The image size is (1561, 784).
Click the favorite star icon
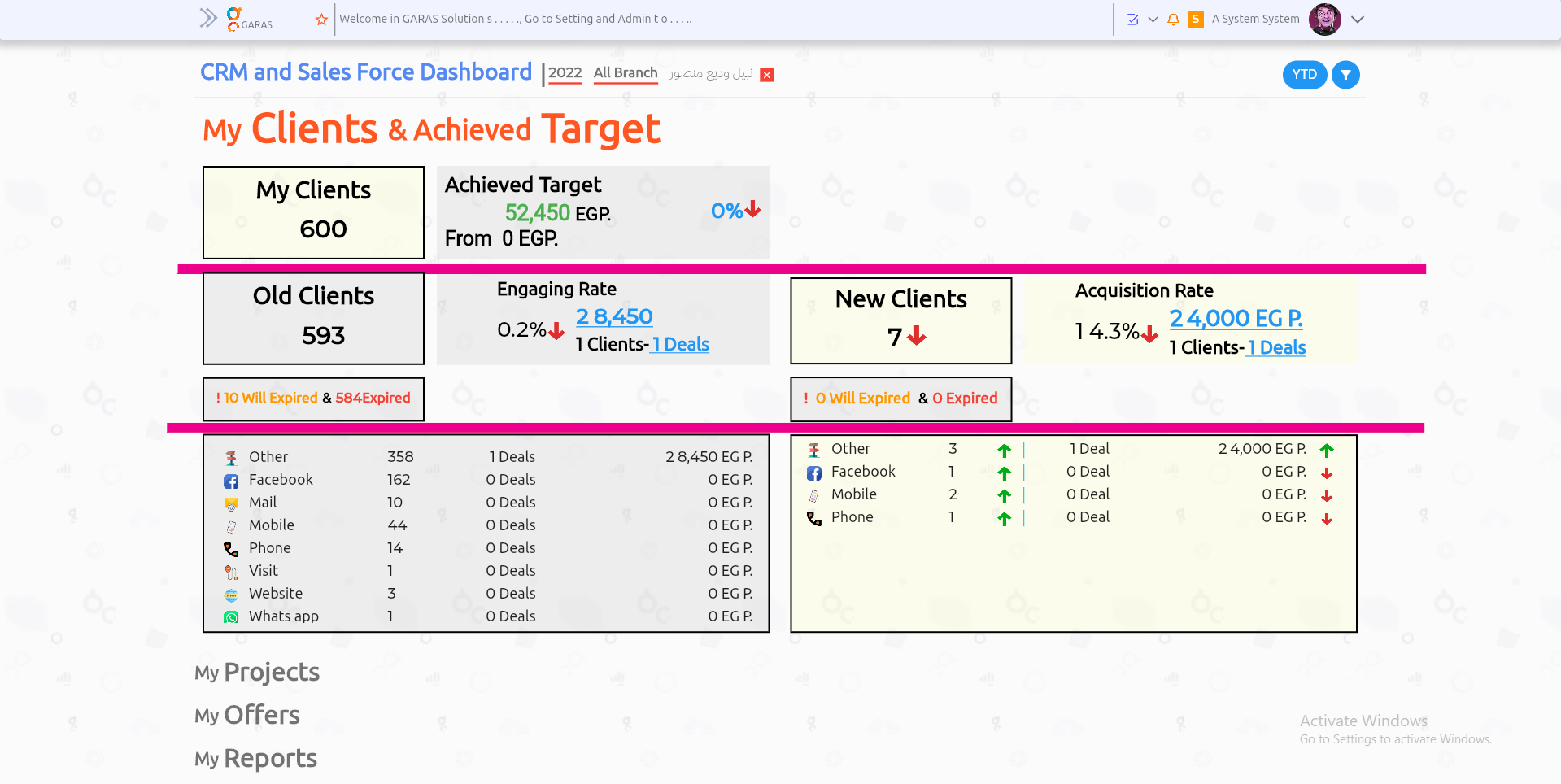click(321, 20)
